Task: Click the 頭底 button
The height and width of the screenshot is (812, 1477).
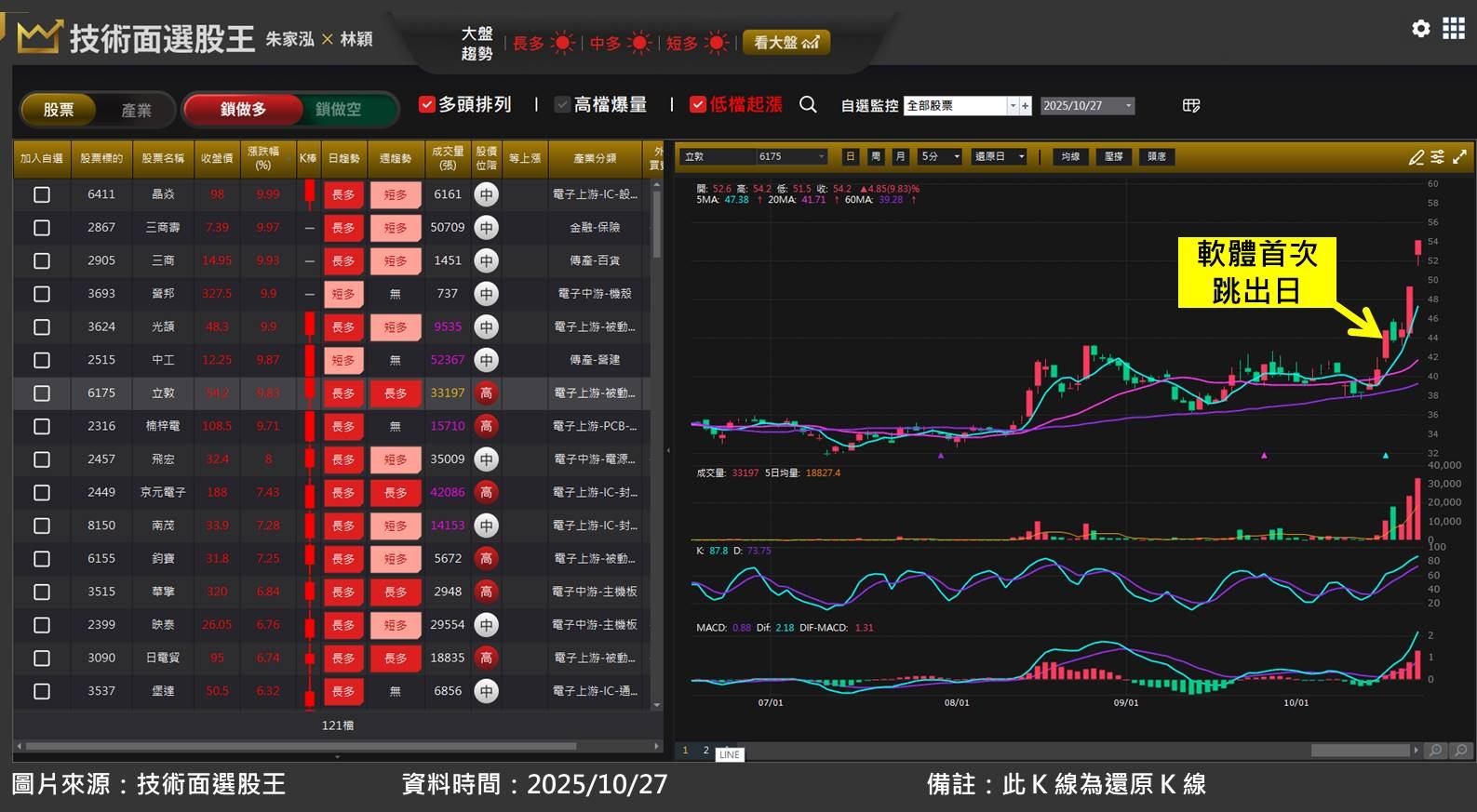Action: point(1157,157)
